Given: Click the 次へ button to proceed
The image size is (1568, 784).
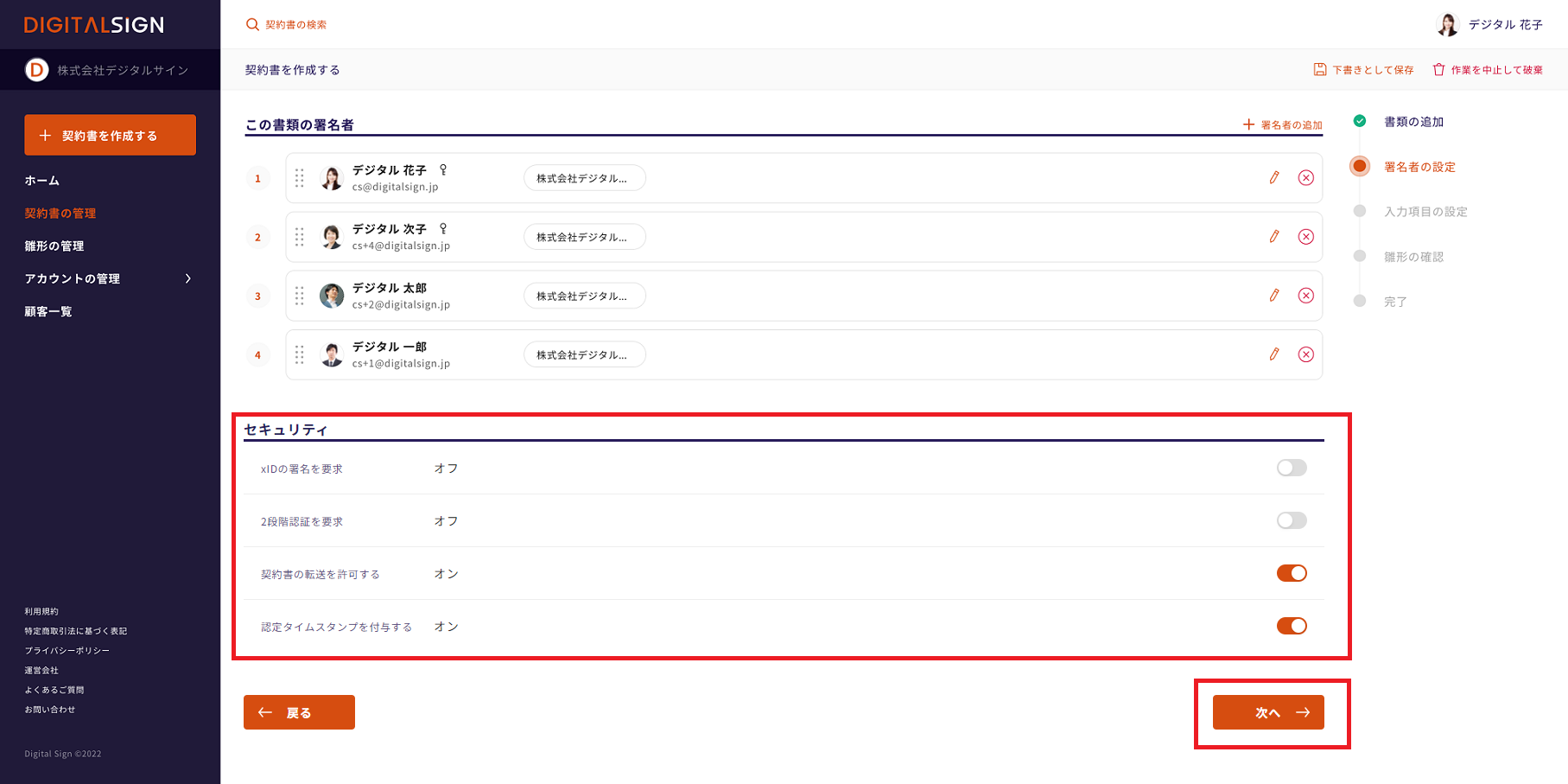Looking at the screenshot, I should coord(1267,712).
